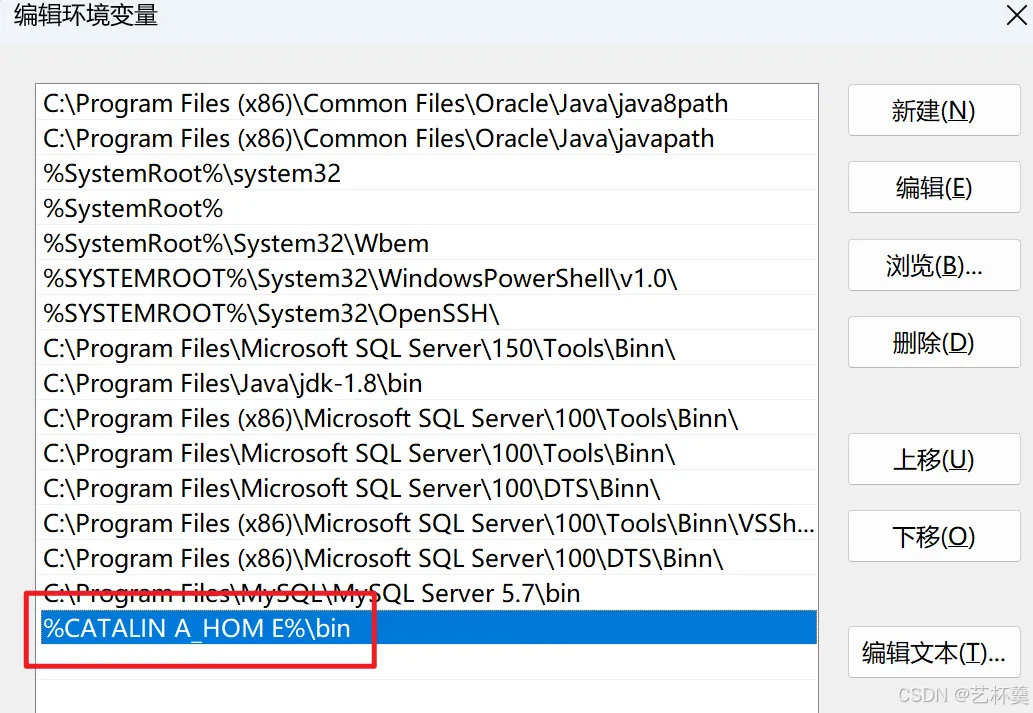1033x713 pixels.
Task: Select the WindowsPowerShell\v1.0 entry
Action: pos(427,278)
